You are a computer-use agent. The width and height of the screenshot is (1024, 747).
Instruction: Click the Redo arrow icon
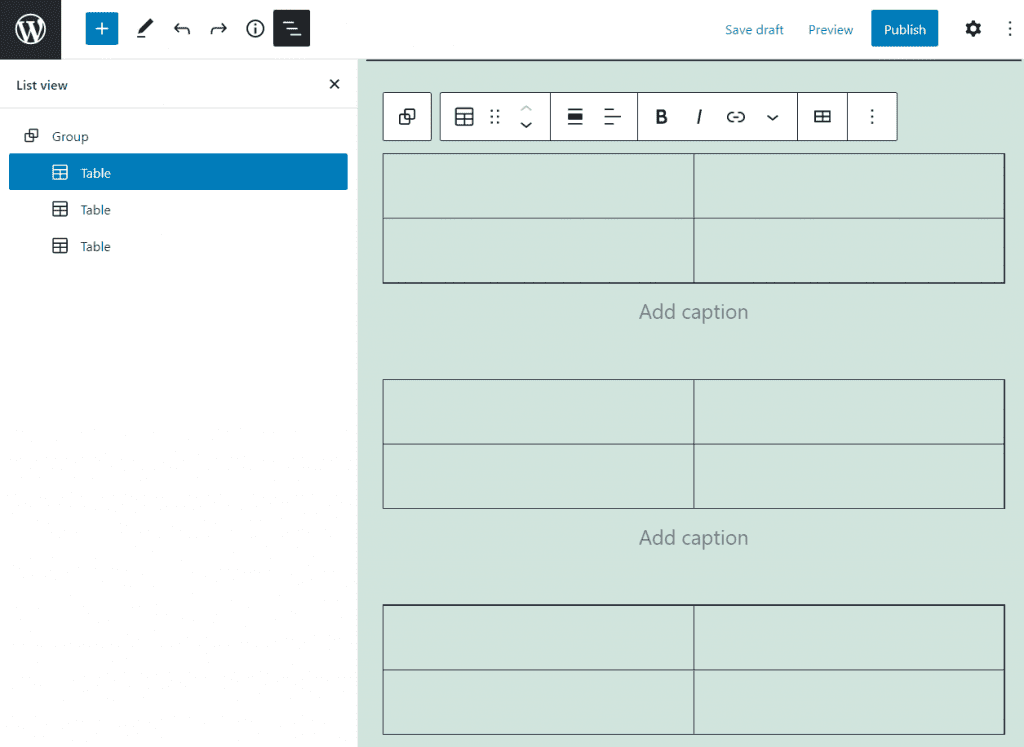click(x=218, y=28)
